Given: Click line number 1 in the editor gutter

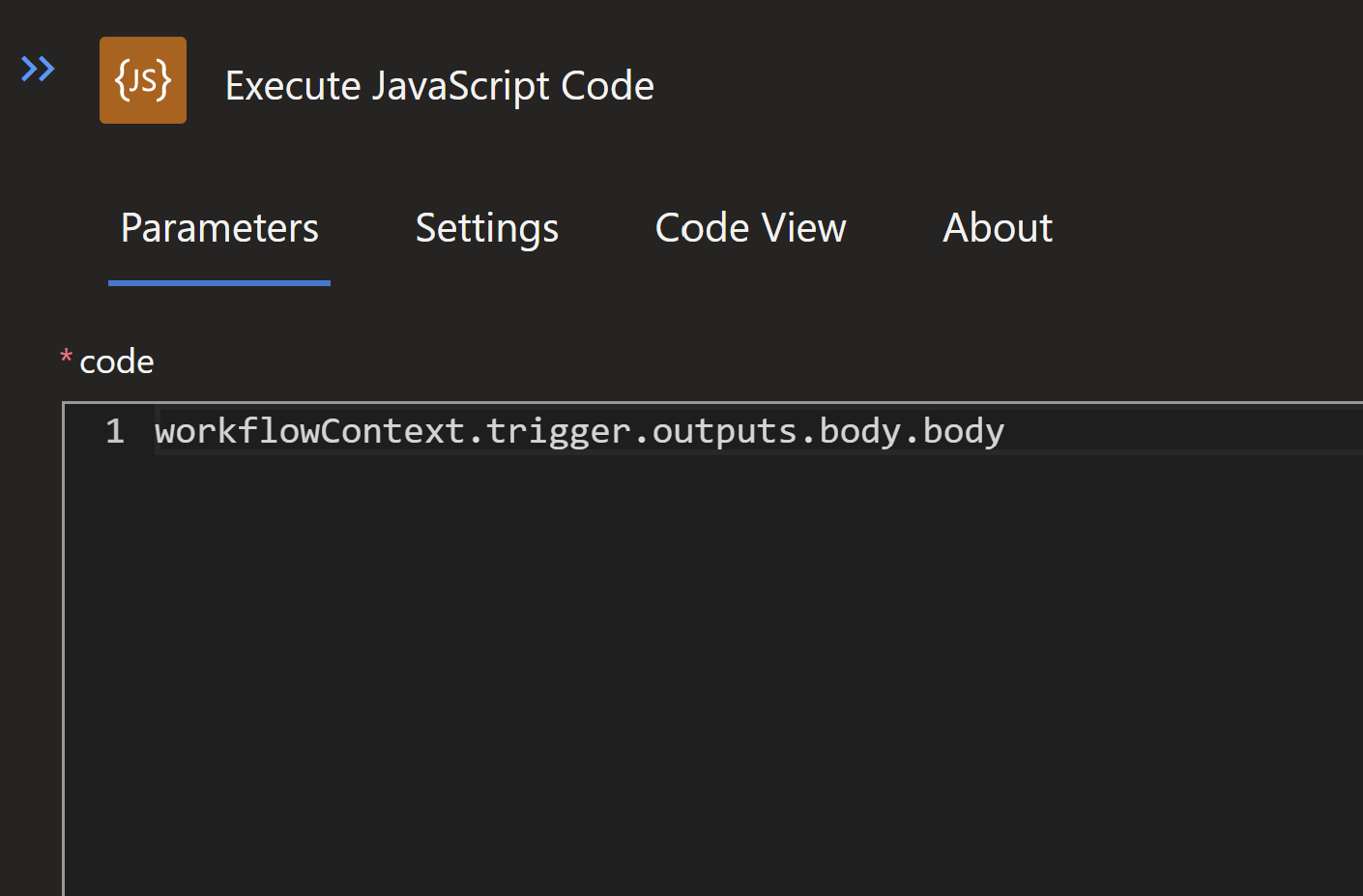Looking at the screenshot, I should tap(115, 431).
